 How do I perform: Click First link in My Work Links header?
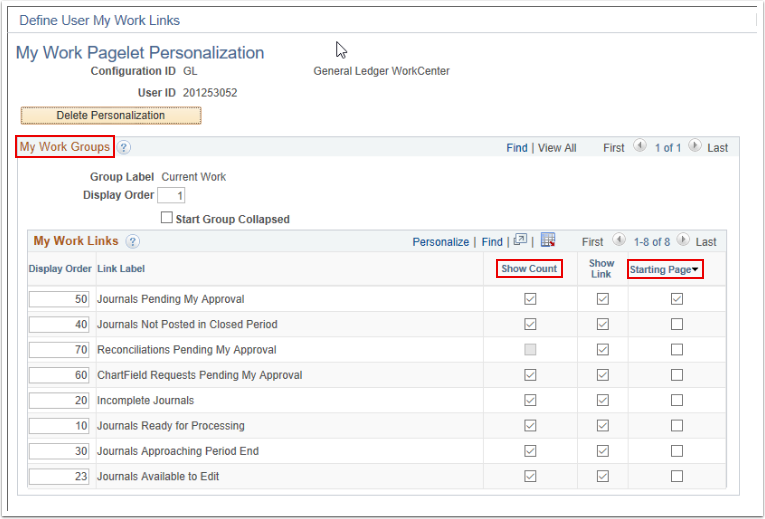click(x=592, y=242)
